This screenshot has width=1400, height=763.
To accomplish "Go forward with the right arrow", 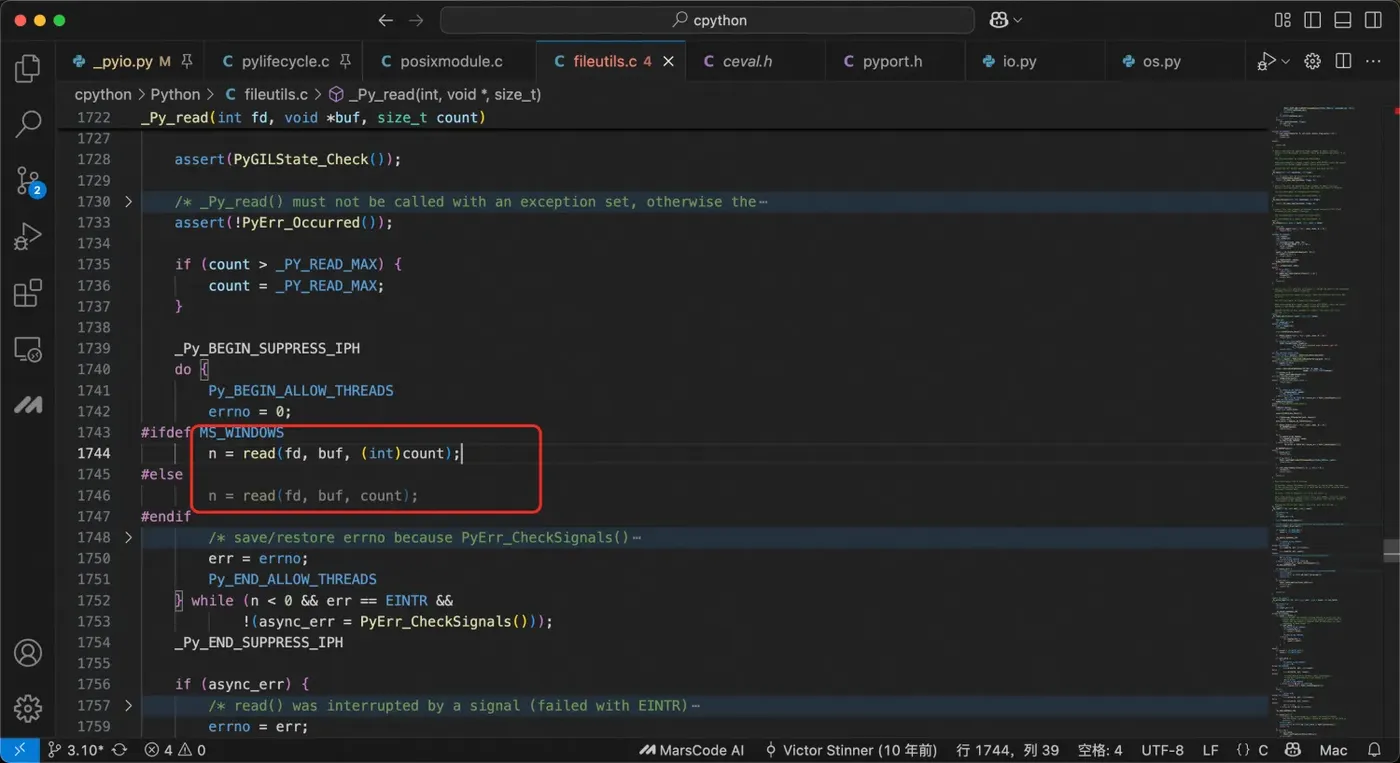I will (x=416, y=20).
